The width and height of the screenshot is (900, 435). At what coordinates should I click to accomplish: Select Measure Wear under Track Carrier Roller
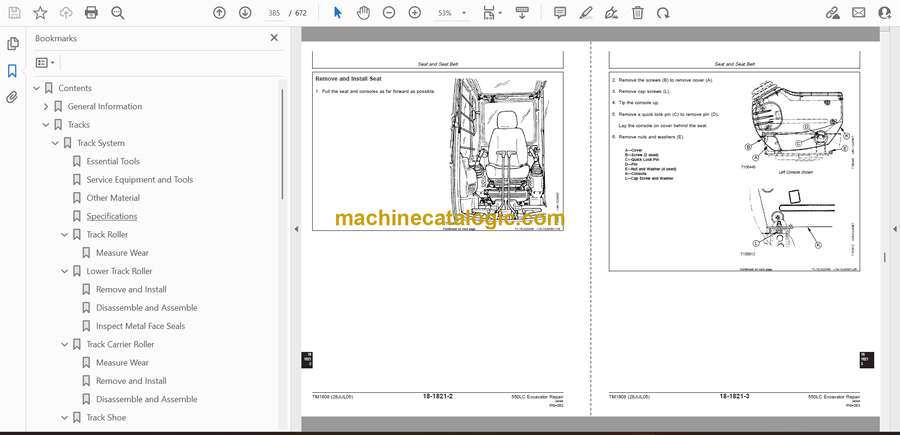pyautogui.click(x=122, y=363)
